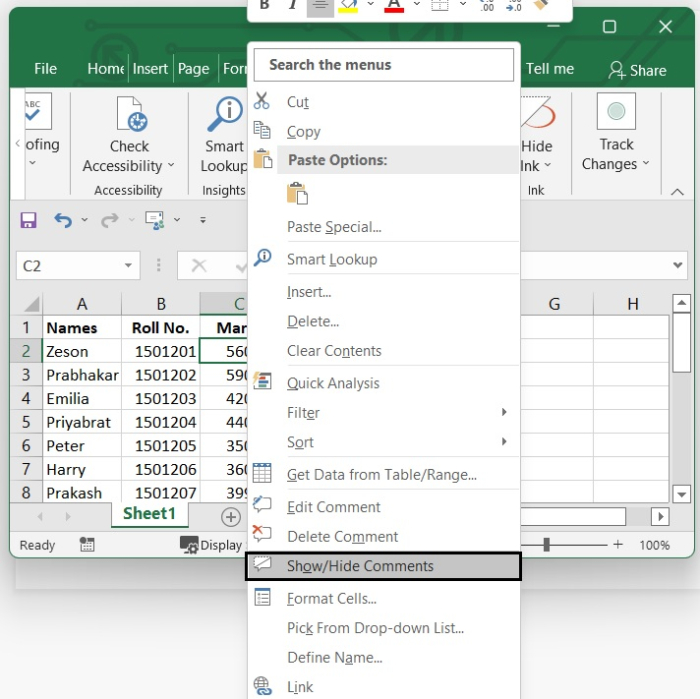Click the macro recording icon in status bar

click(x=87, y=544)
